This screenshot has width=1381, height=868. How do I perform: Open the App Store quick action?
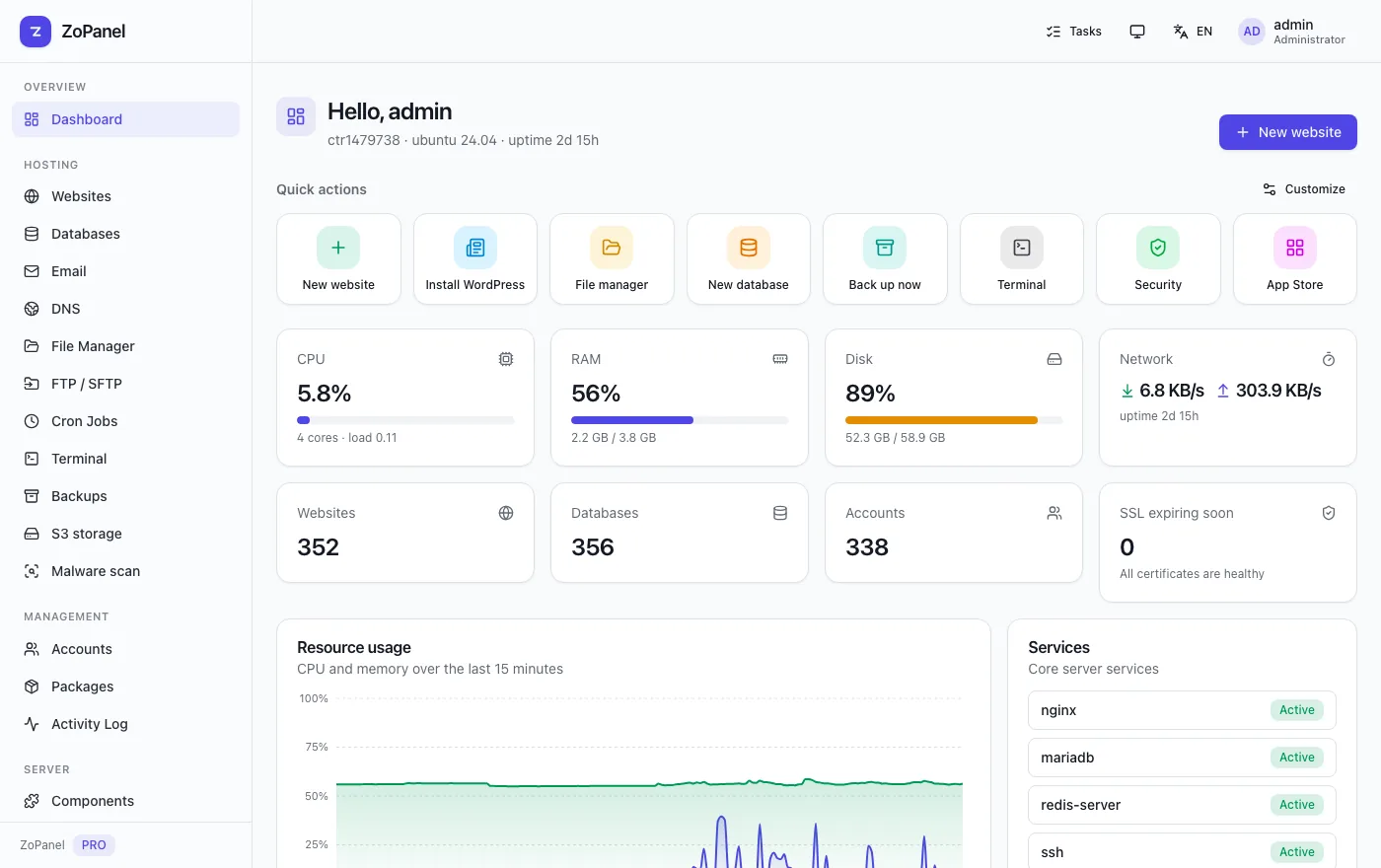(1295, 259)
